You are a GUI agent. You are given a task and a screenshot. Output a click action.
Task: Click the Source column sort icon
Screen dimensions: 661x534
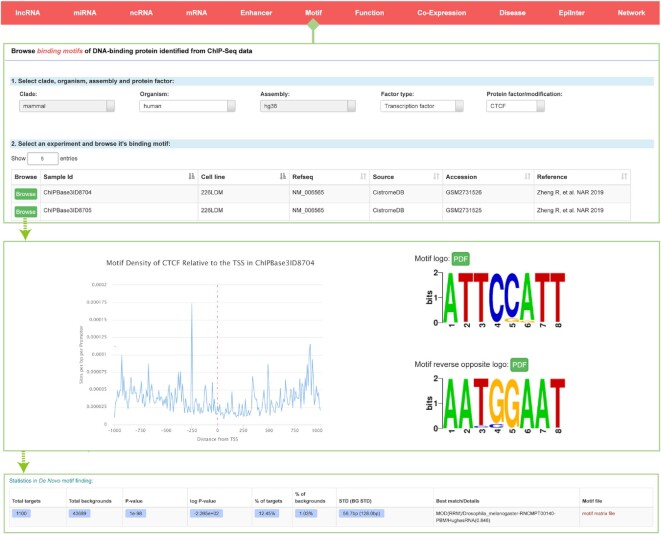point(436,177)
